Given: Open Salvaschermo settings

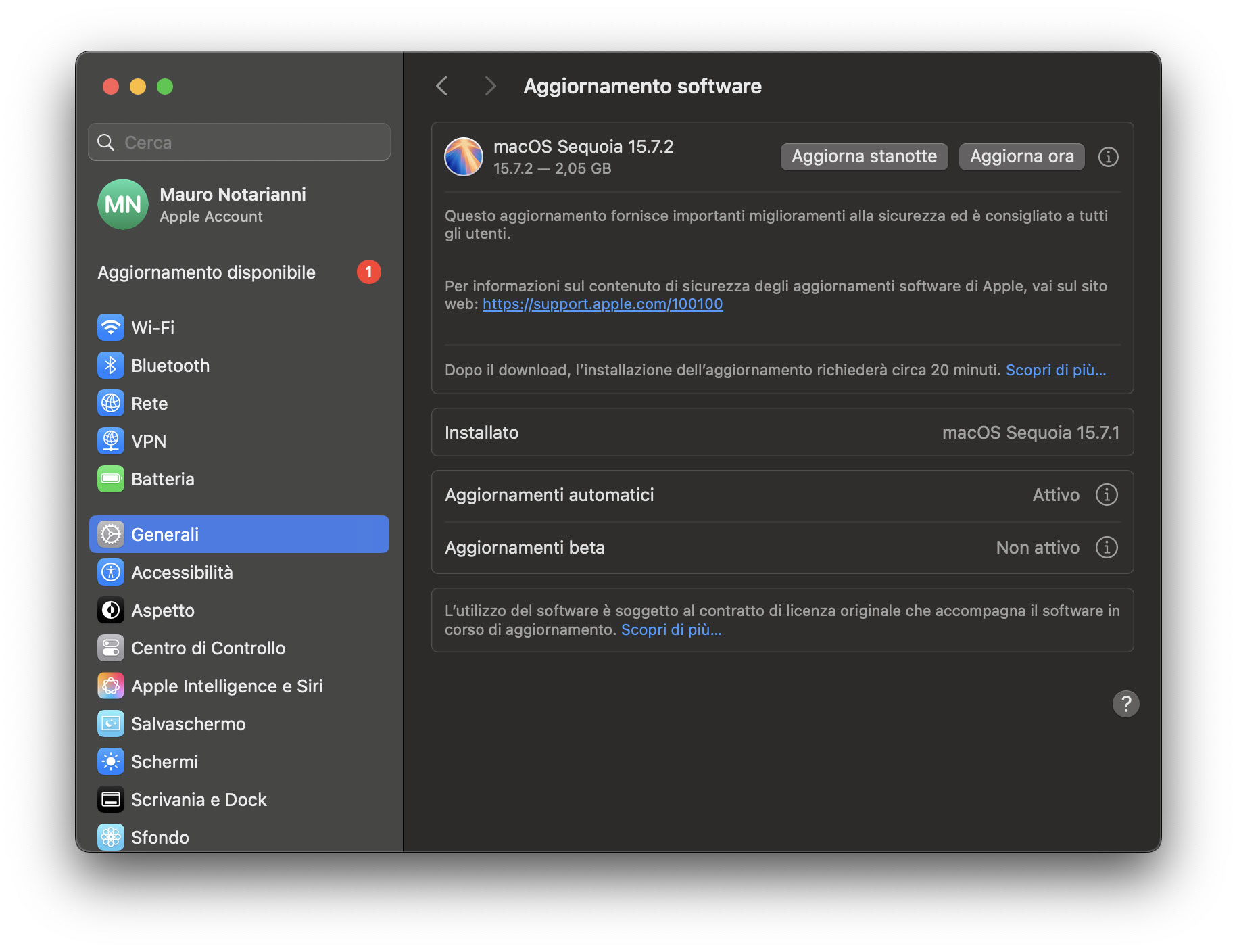Looking at the screenshot, I should click(x=188, y=723).
